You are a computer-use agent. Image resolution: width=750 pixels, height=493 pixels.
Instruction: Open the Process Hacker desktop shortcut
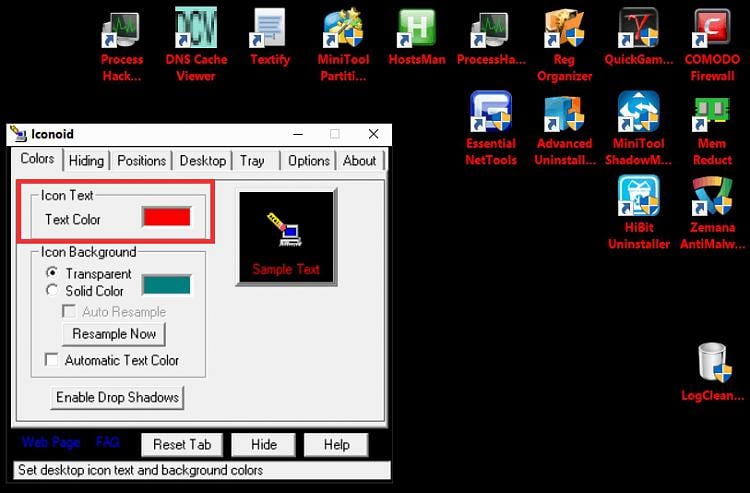122,45
